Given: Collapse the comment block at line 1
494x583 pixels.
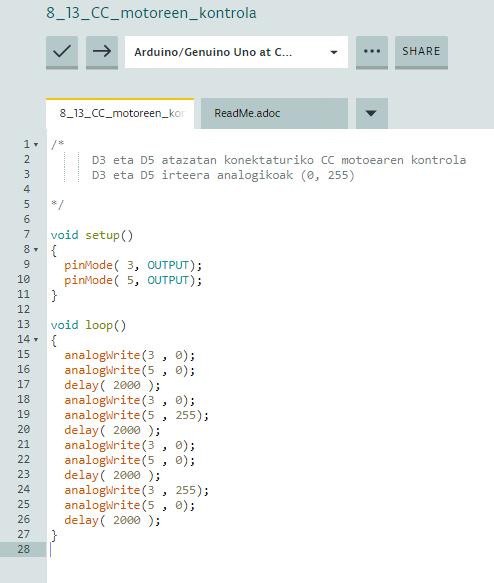Looking at the screenshot, I should (x=36, y=144).
